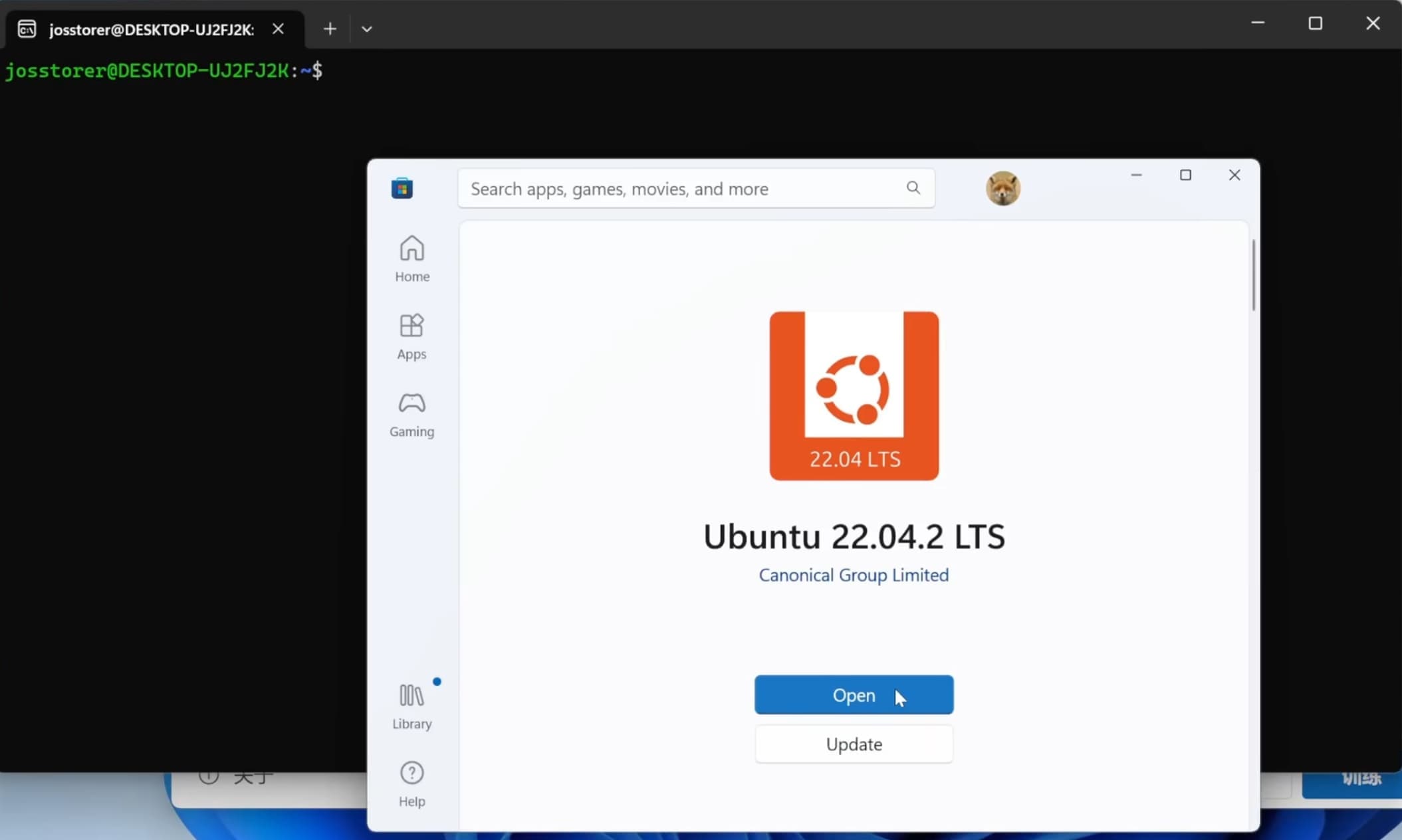Click the search magnifier icon
This screenshot has width=1402, height=840.
(x=913, y=188)
